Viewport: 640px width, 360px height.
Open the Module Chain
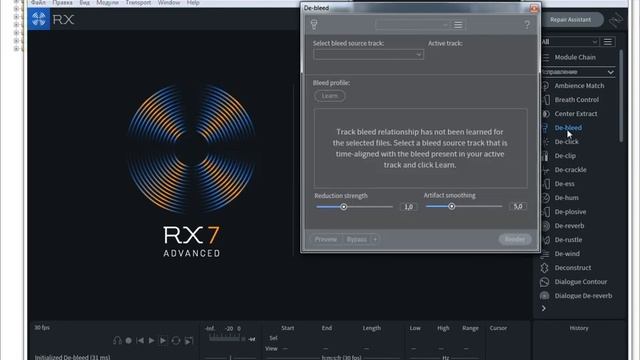(575, 57)
